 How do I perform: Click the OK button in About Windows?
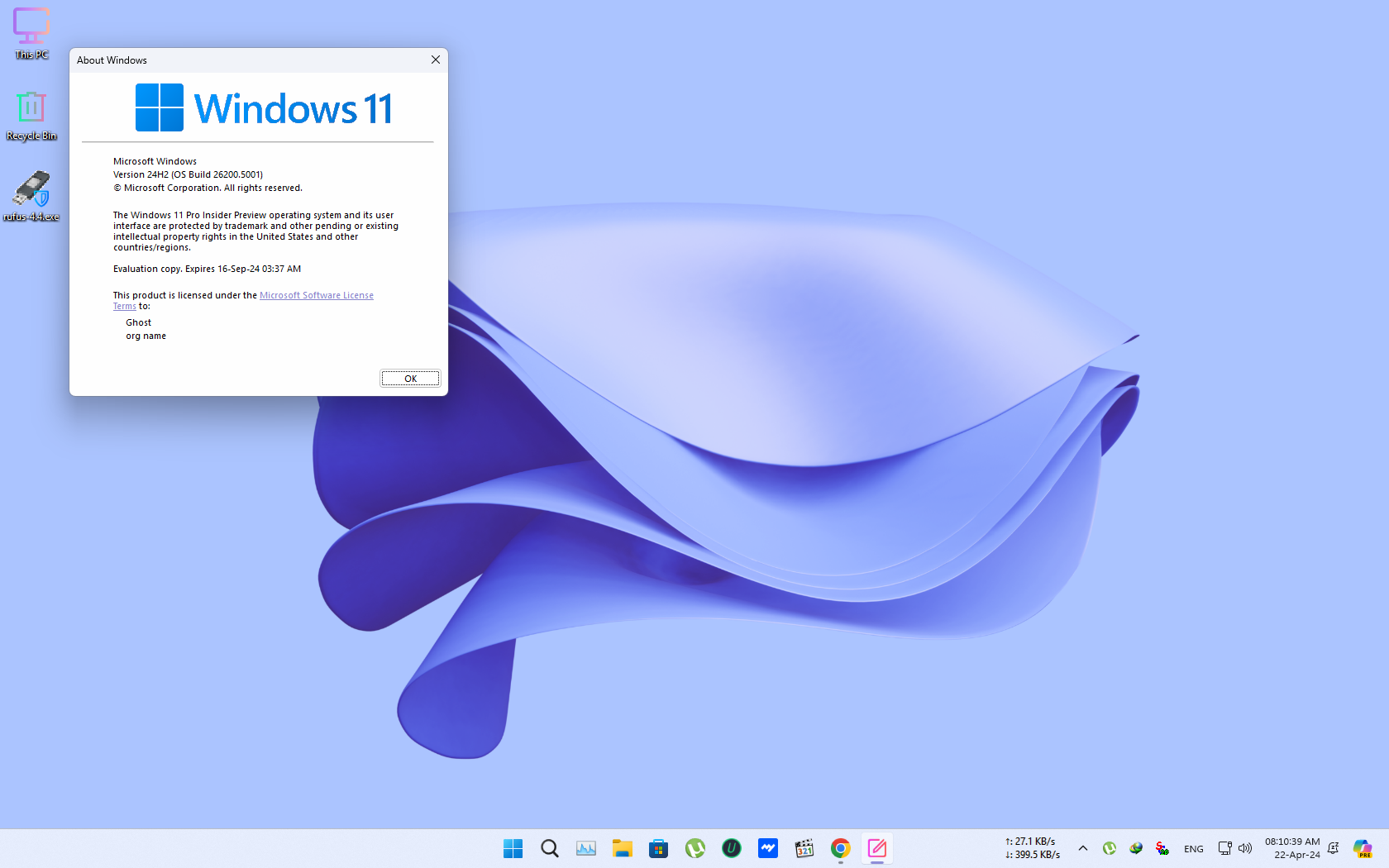(410, 379)
